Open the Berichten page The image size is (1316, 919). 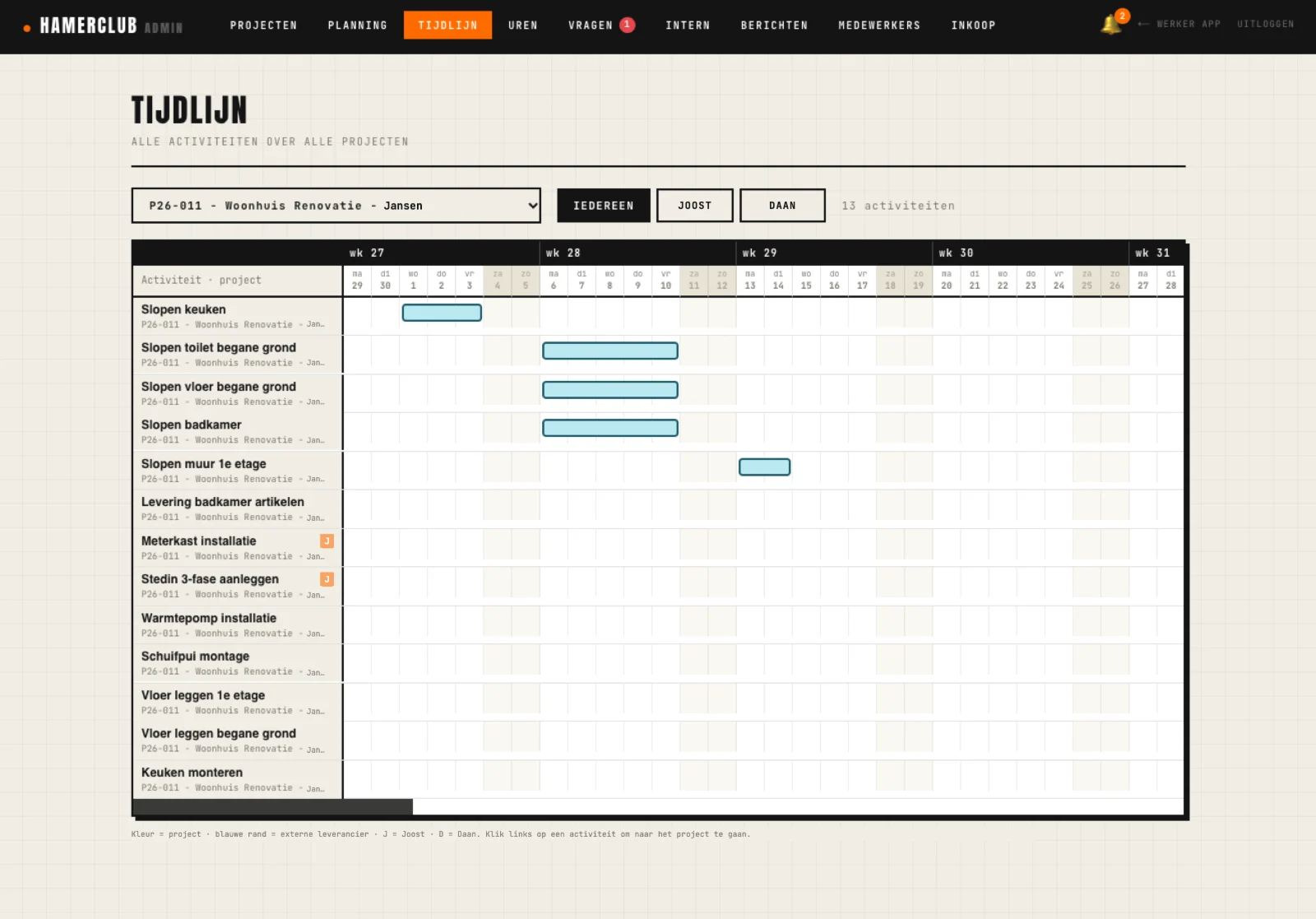774,26
